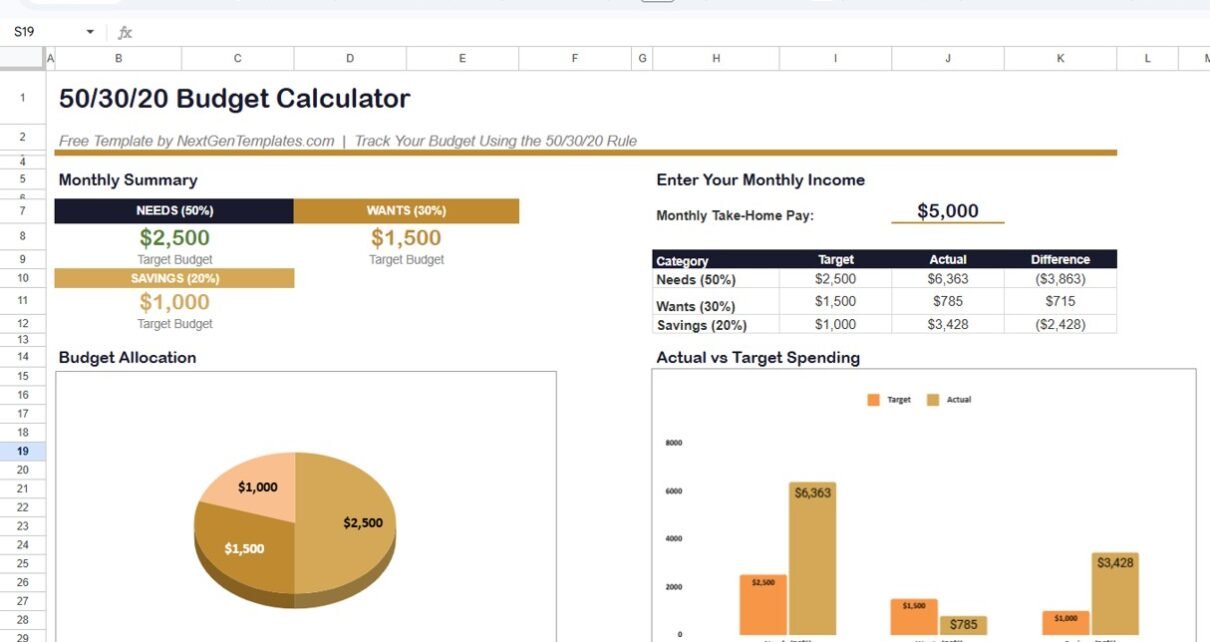Select the SAVINGS (20%) header cell
The image size is (1210, 642).
[x=174, y=278]
